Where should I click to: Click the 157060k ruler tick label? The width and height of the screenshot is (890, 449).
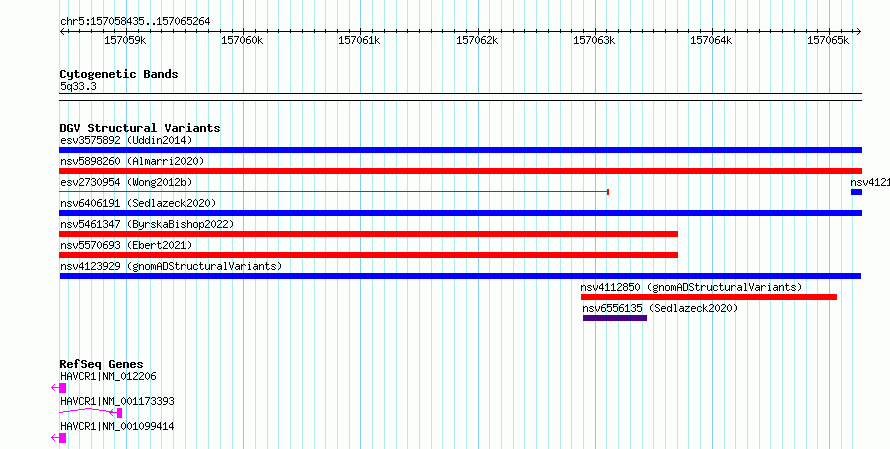pyautogui.click(x=242, y=40)
